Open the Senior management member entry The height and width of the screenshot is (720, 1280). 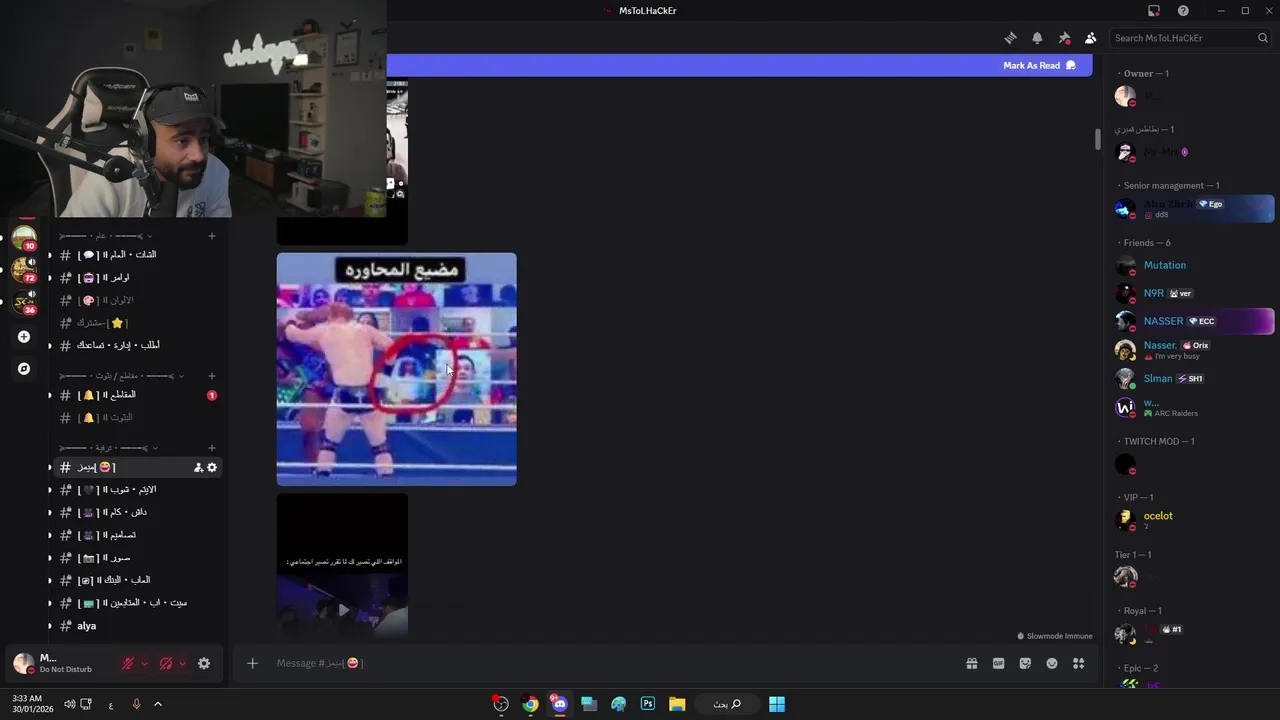1193,208
